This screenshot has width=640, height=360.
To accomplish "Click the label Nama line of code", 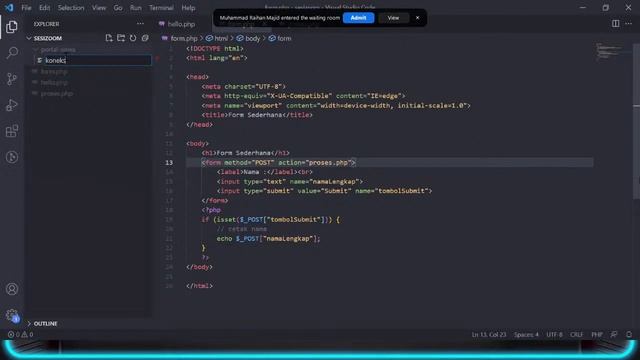I will click(x=264, y=172).
